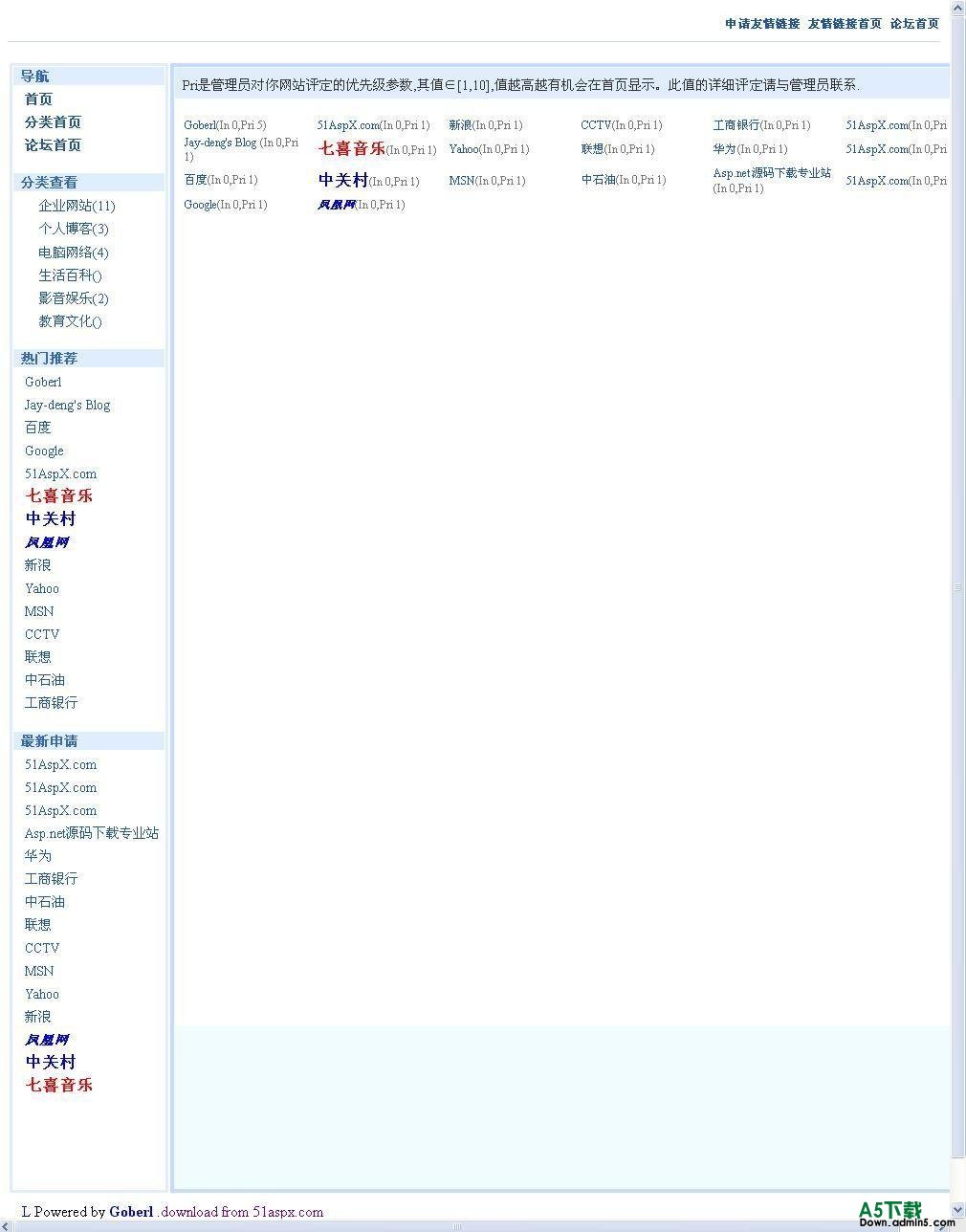Image resolution: width=966 pixels, height=1232 pixels.
Task: Open Goberl link in footer
Action: coord(131,1212)
